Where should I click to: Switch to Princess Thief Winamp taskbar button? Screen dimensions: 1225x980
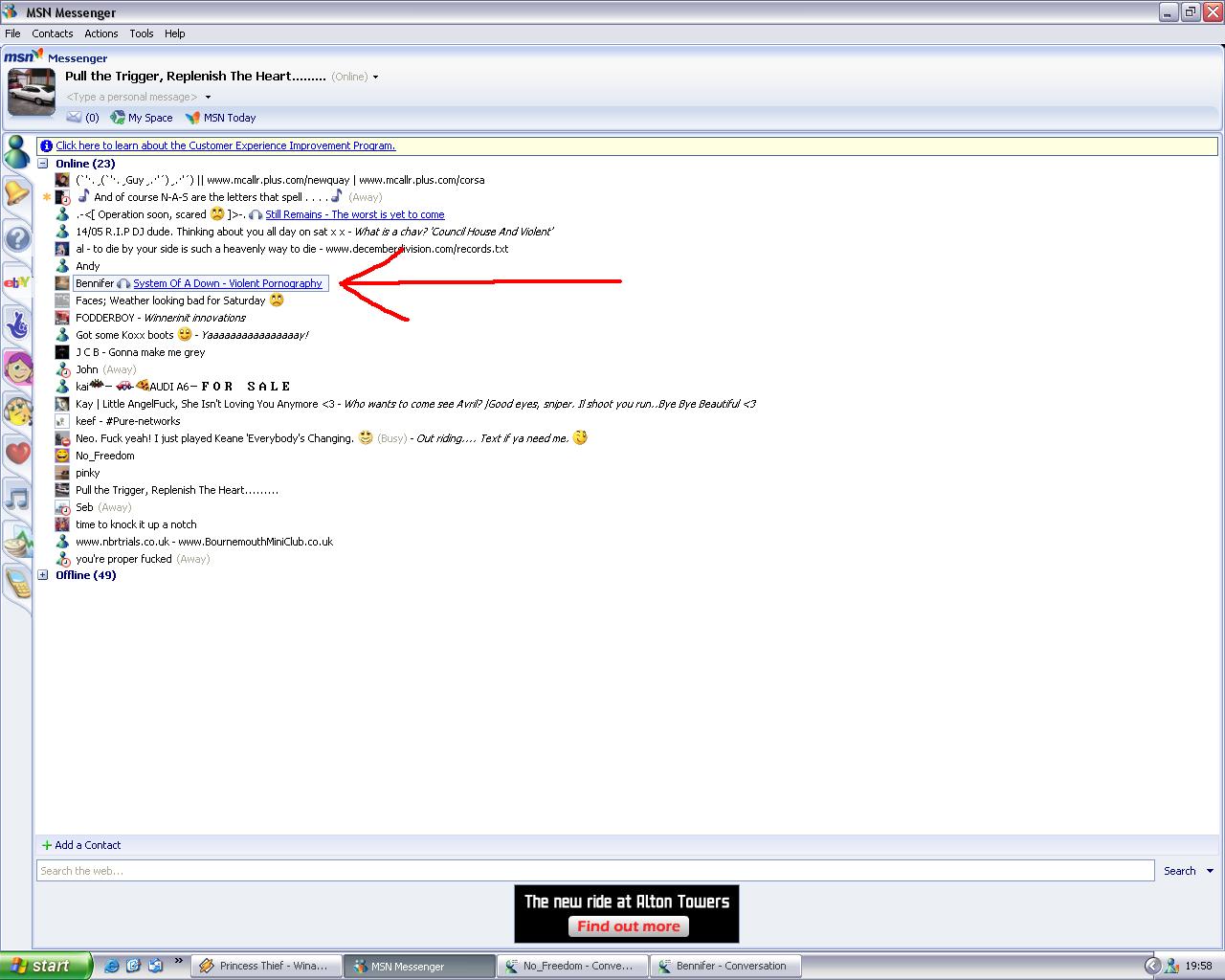point(265,966)
